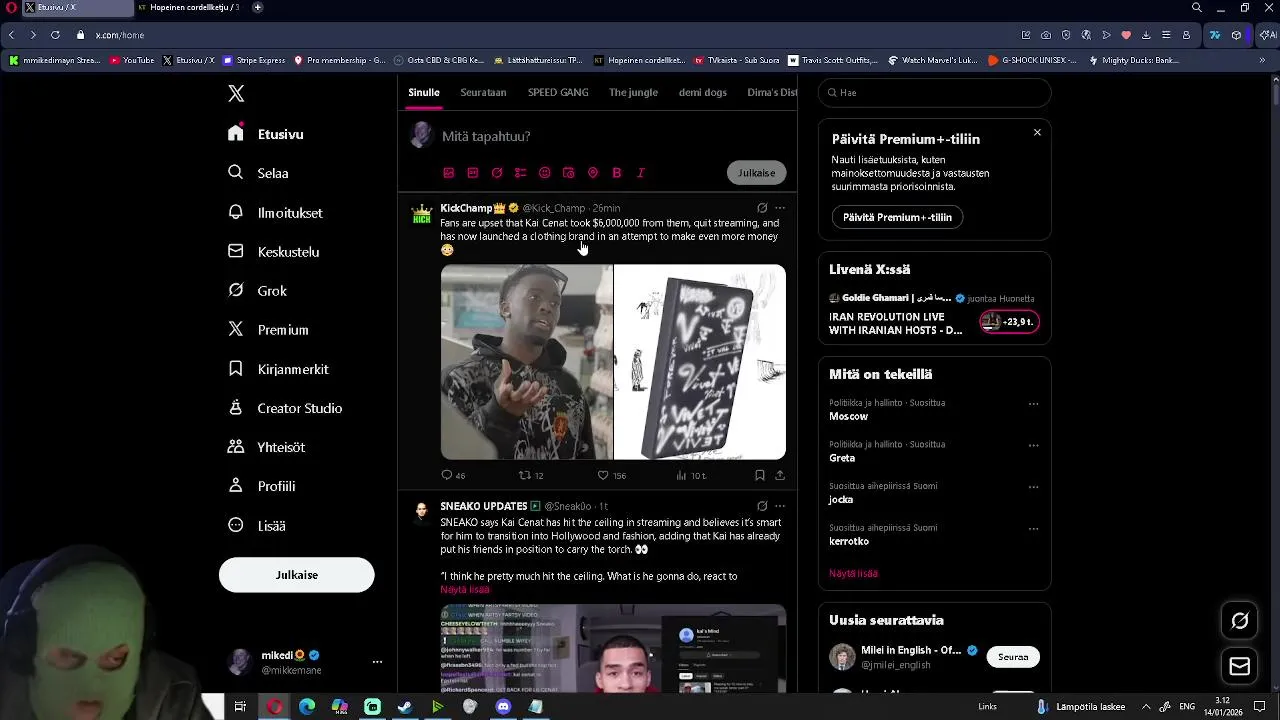
Task: Expand Näytä lisää on SNEAKO post
Action: point(465,589)
